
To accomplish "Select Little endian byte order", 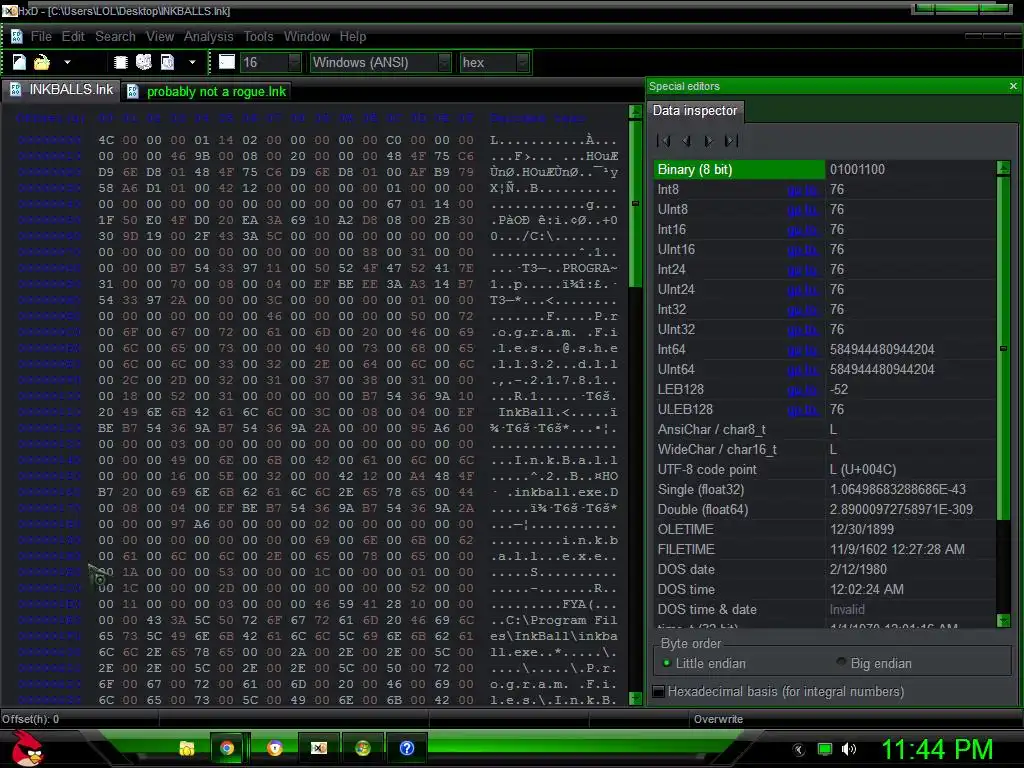I will 704,664.
